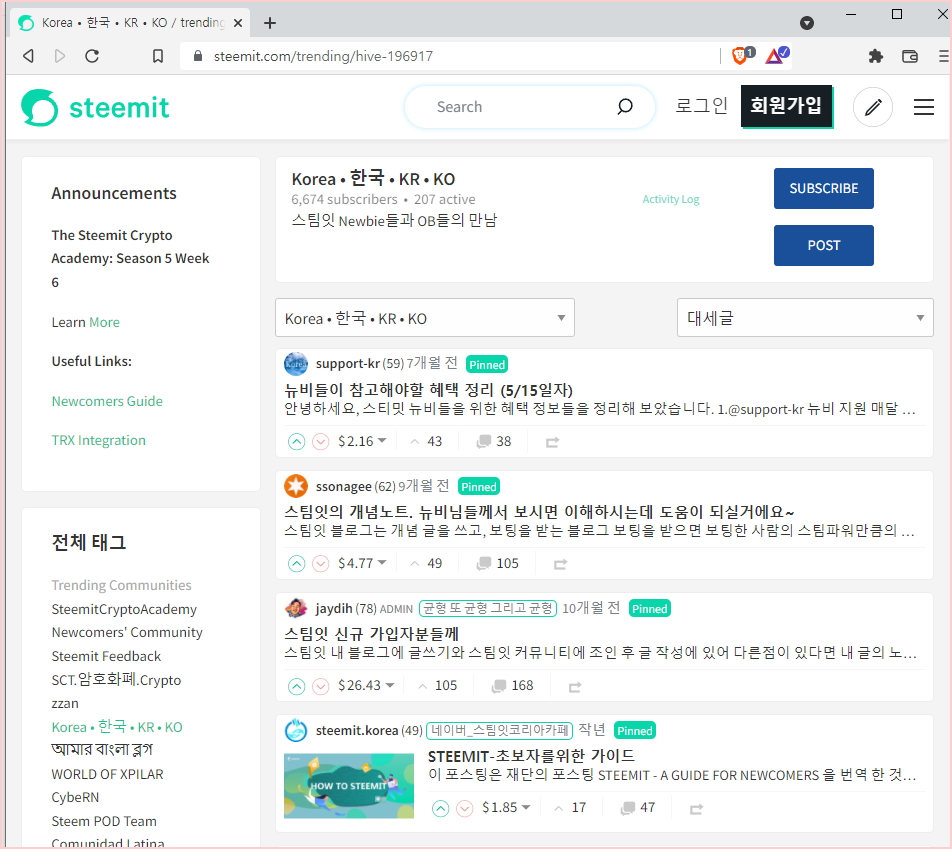
Task: Downvote the steemit.korea post
Action: point(464,808)
